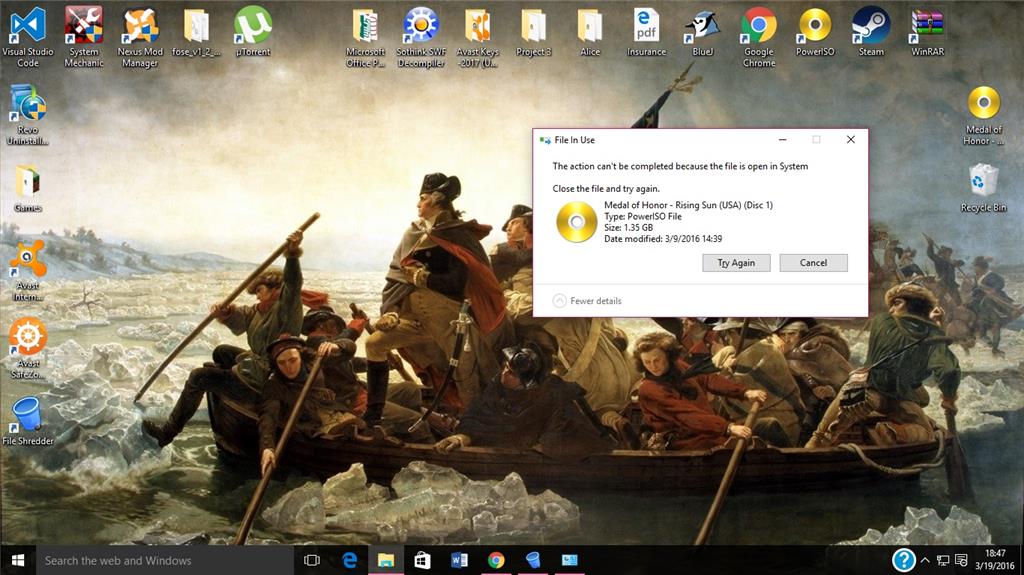Cancel the File In Use dialog
This screenshot has height=575, width=1024.
813,263
